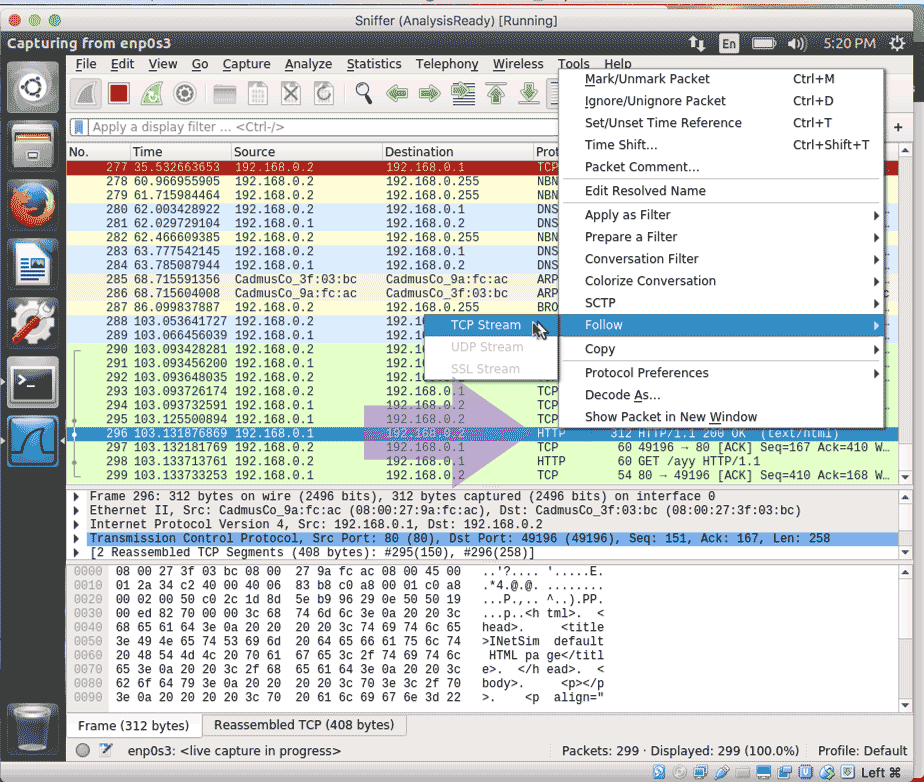Viewport: 924px width, 782px height.
Task: Open the Statistics menu
Action: tap(374, 64)
